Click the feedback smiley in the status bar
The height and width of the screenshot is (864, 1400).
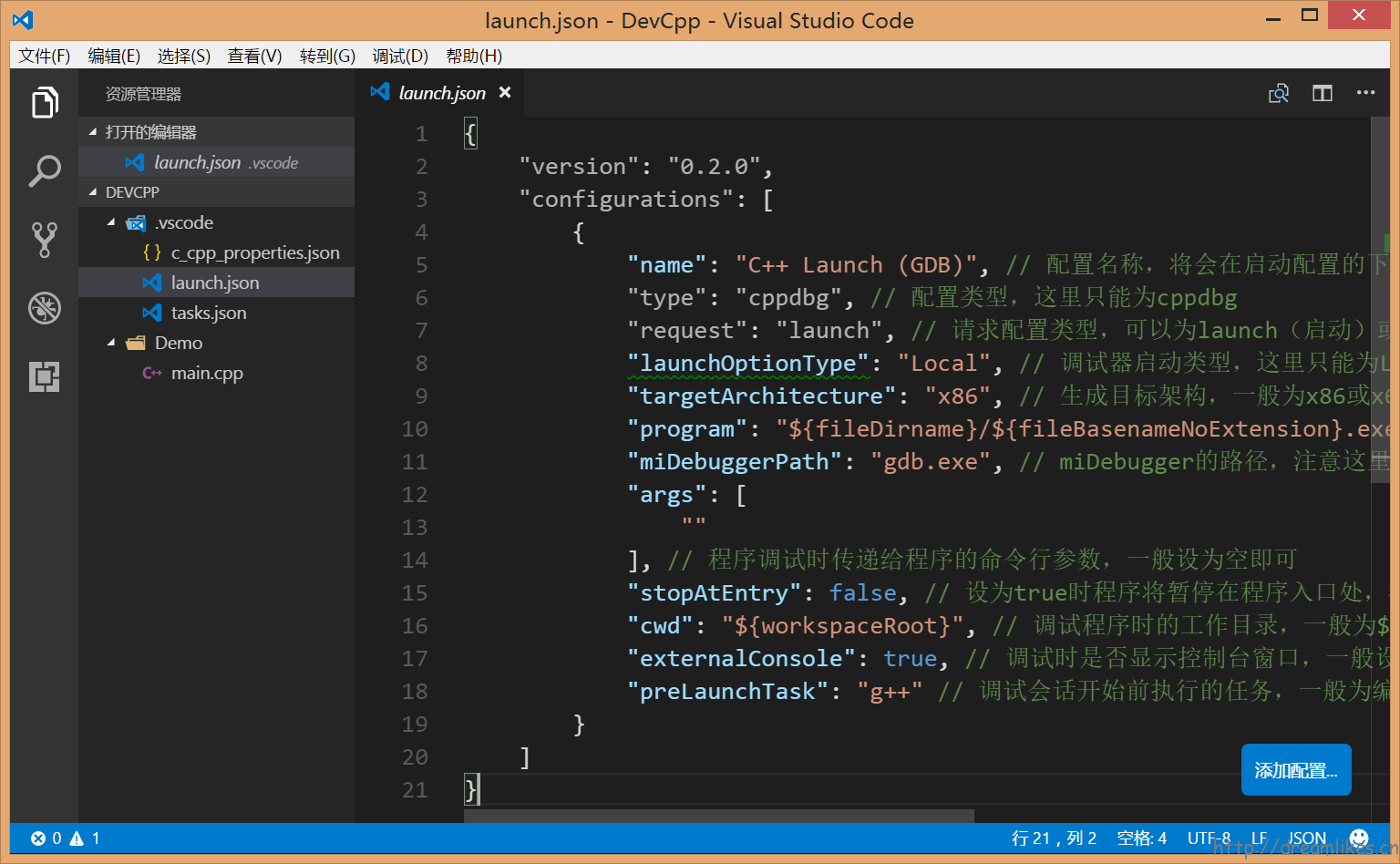1359,838
